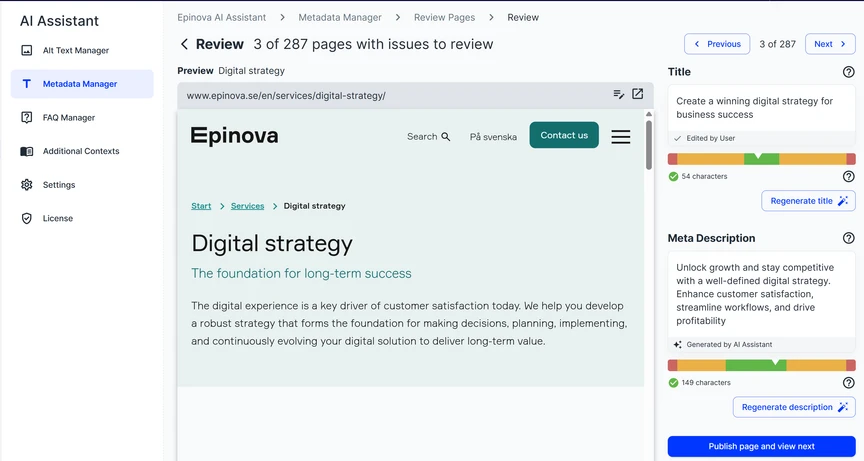Click the Title length indicator bar
The height and width of the screenshot is (461, 864).
762,159
